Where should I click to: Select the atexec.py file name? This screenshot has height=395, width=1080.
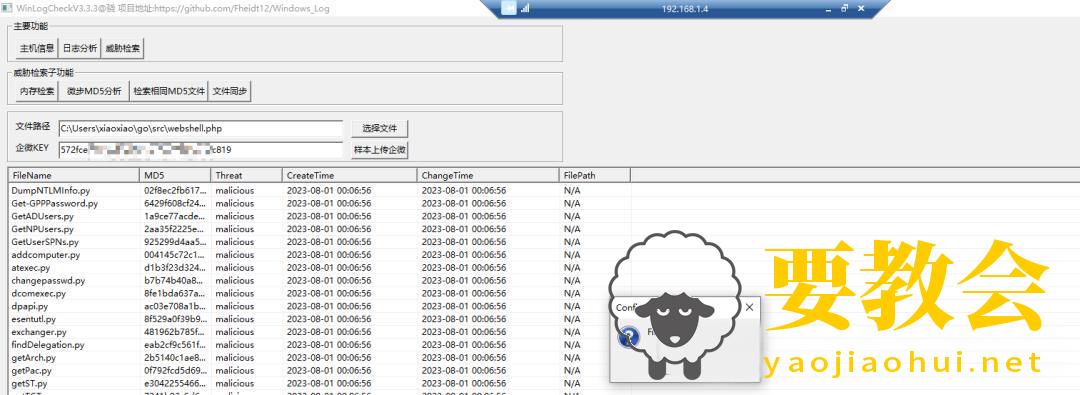(30, 267)
